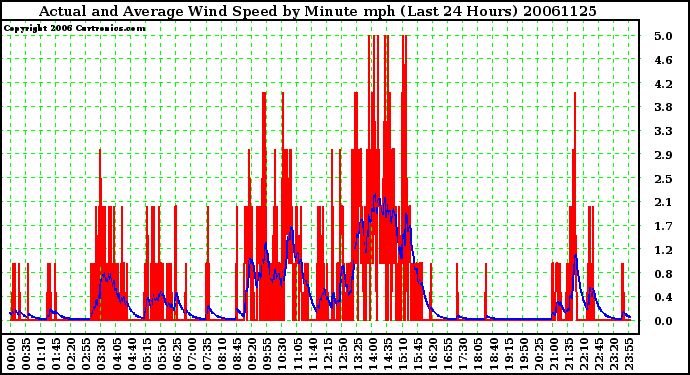Click the 0.4 y-axis label
This screenshot has height=375, width=690.
point(663,298)
